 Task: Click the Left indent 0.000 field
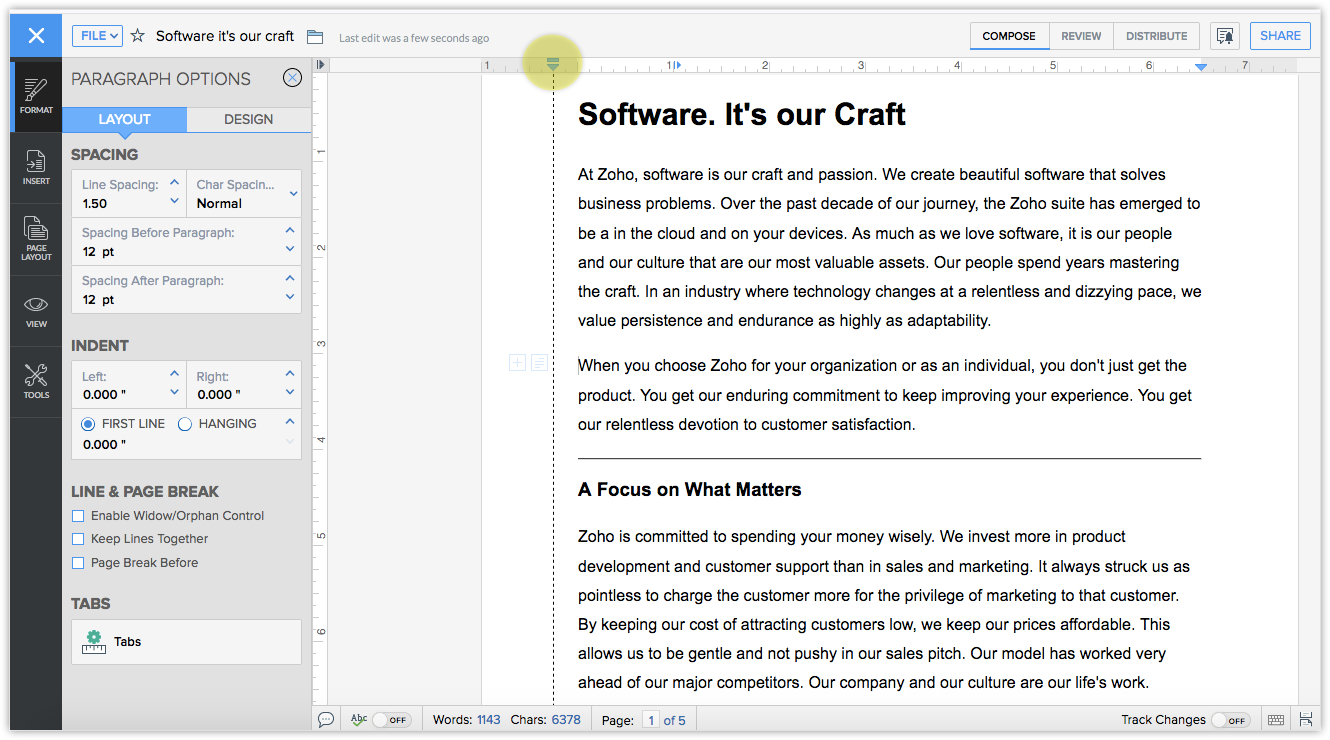[106, 394]
